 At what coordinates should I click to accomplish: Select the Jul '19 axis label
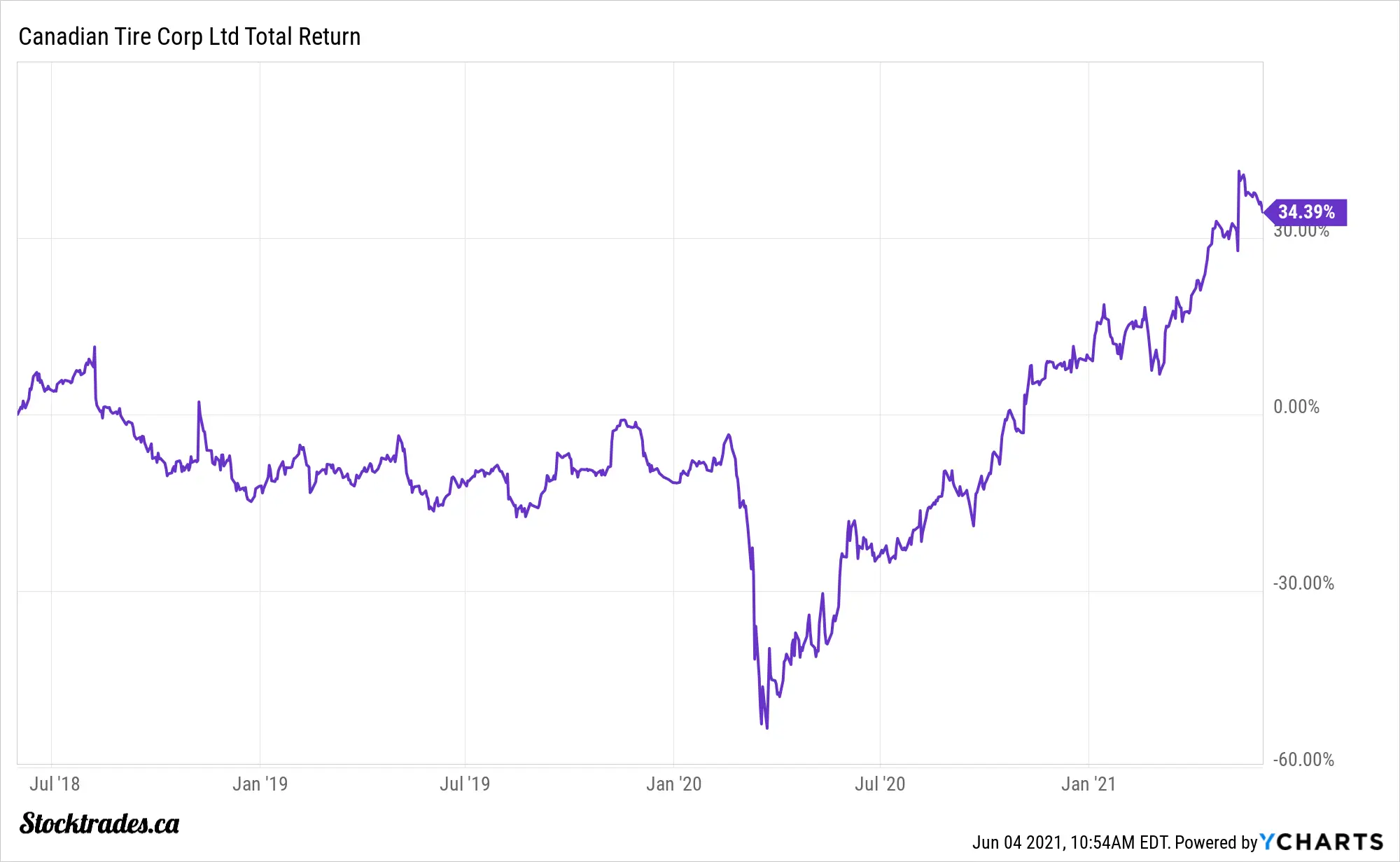[x=465, y=784]
